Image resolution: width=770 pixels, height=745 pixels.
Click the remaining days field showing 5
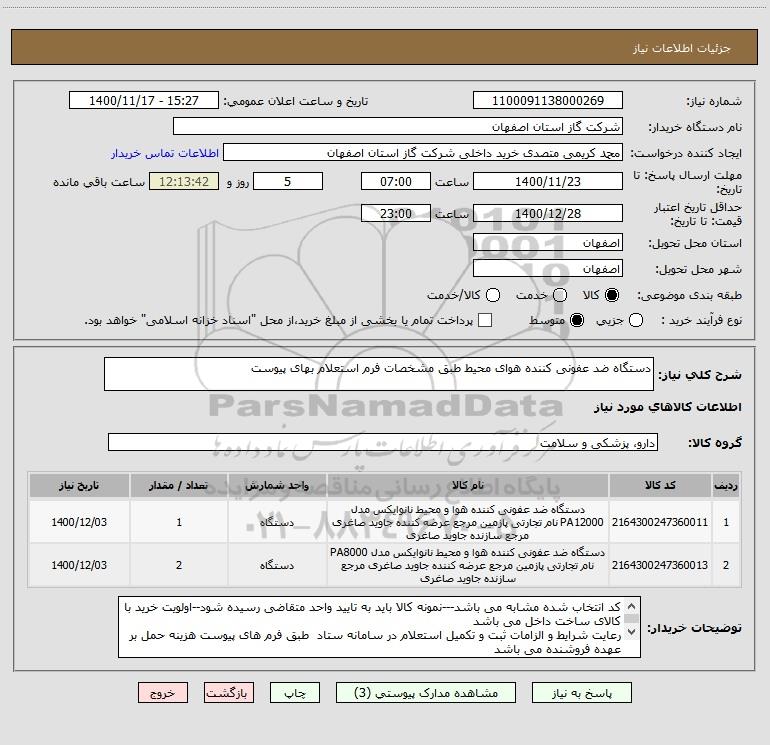[288, 181]
